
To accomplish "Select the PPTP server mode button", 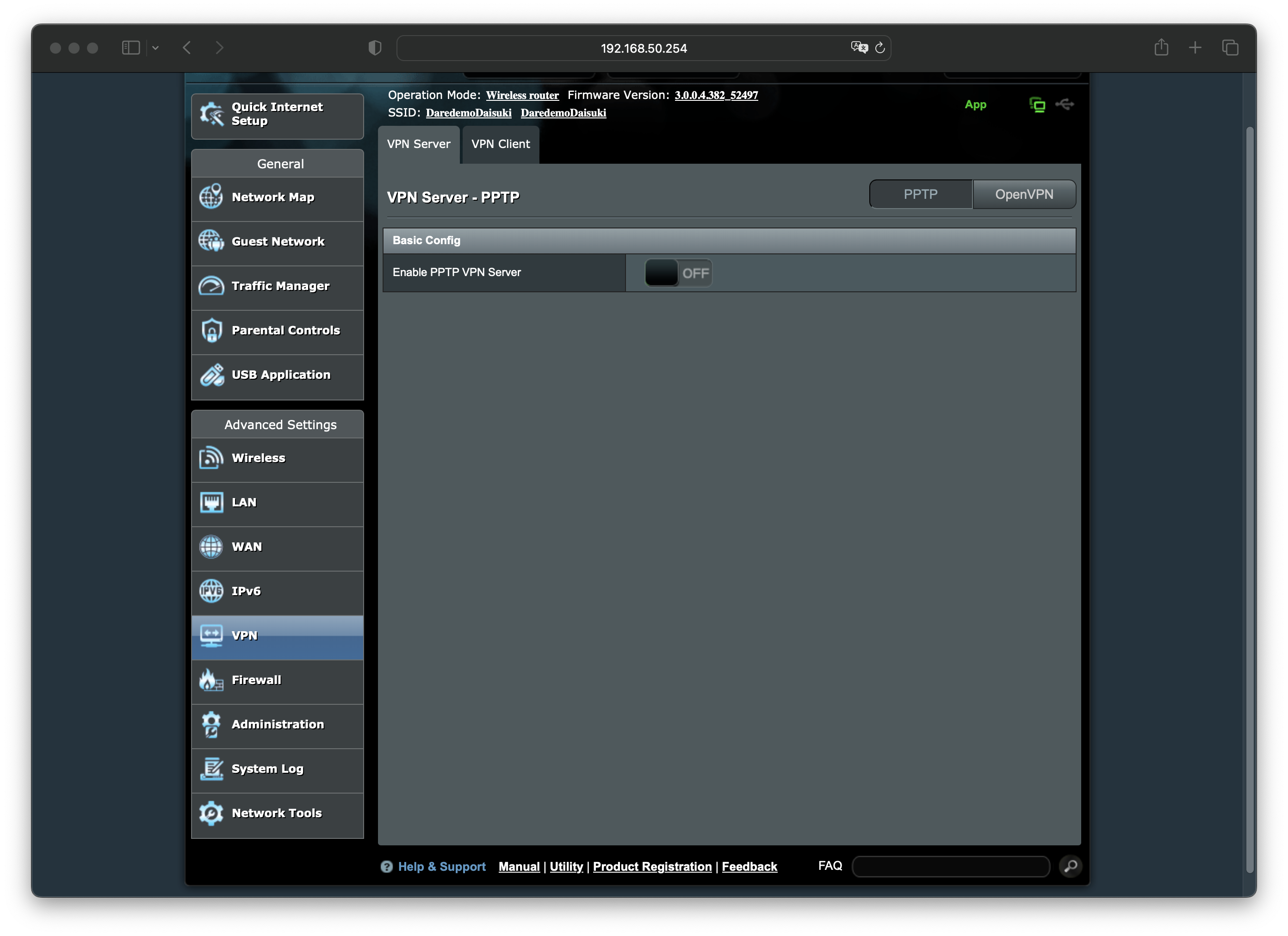I will 920,195.
